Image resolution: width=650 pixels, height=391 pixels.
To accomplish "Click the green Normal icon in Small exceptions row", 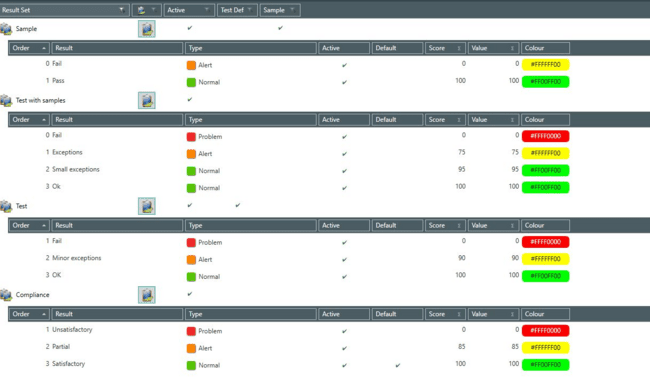I will pos(191,171).
